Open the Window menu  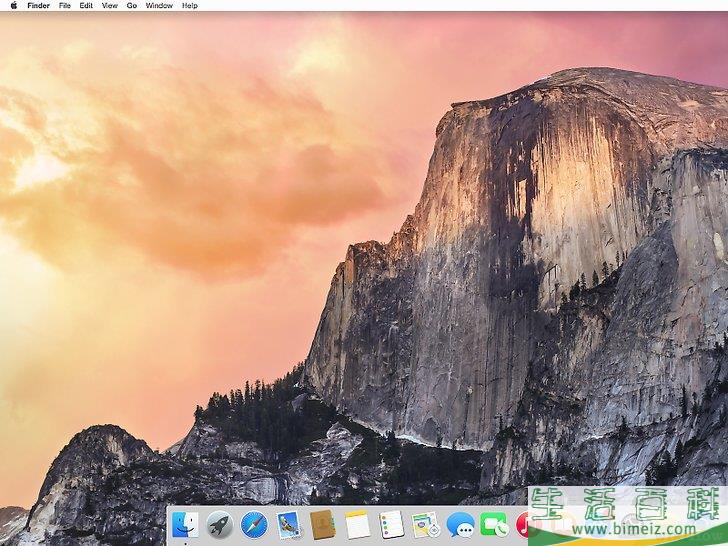pos(159,6)
